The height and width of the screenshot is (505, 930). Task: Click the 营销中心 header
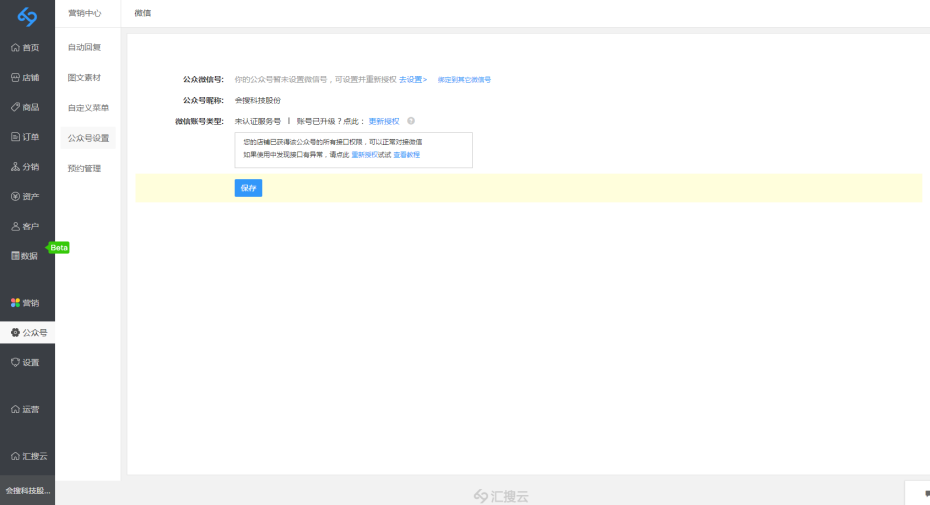(x=84, y=13)
